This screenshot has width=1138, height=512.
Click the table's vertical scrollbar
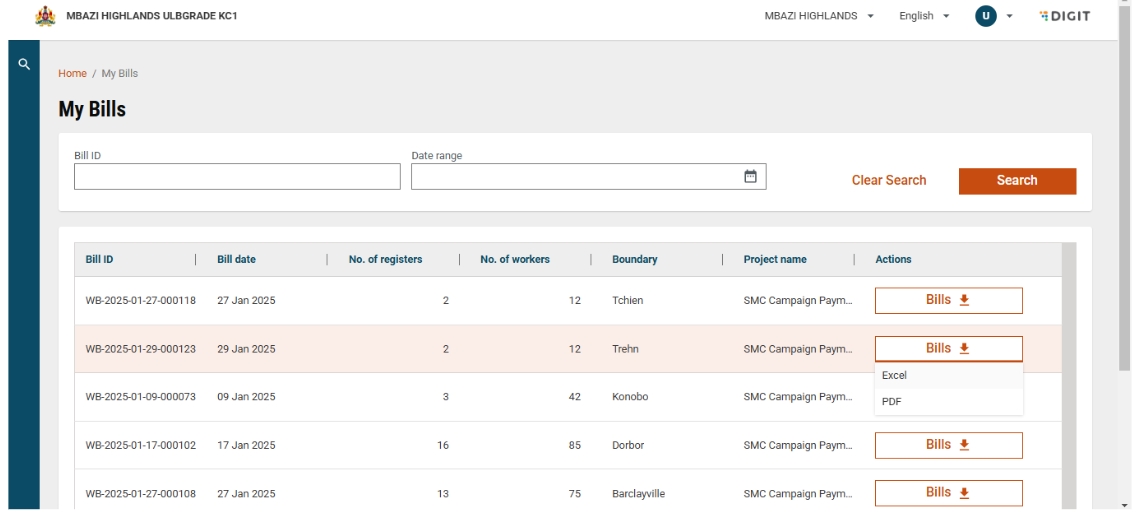tap(1069, 380)
